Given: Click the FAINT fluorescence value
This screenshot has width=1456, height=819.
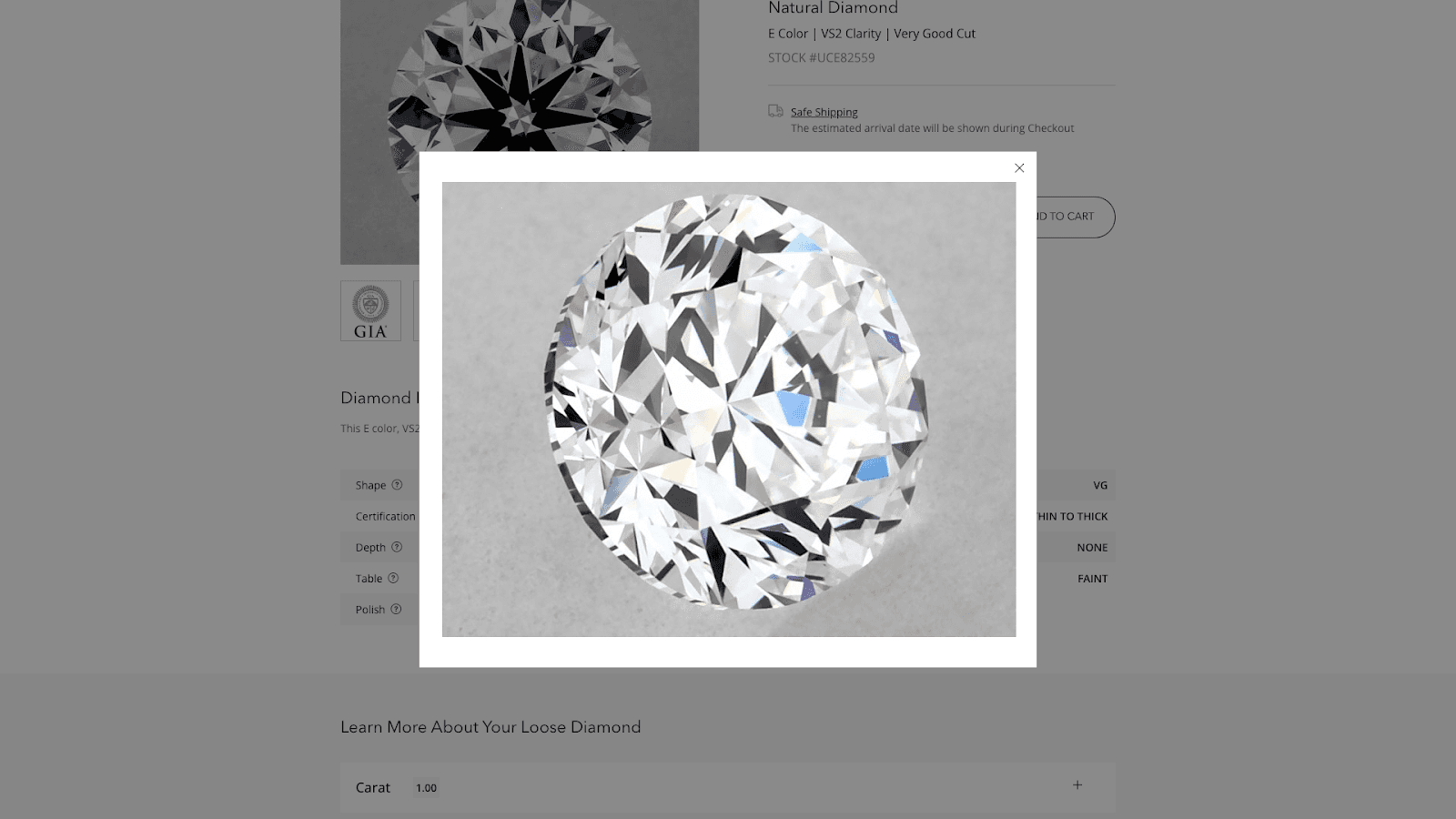Looking at the screenshot, I should [1093, 579].
